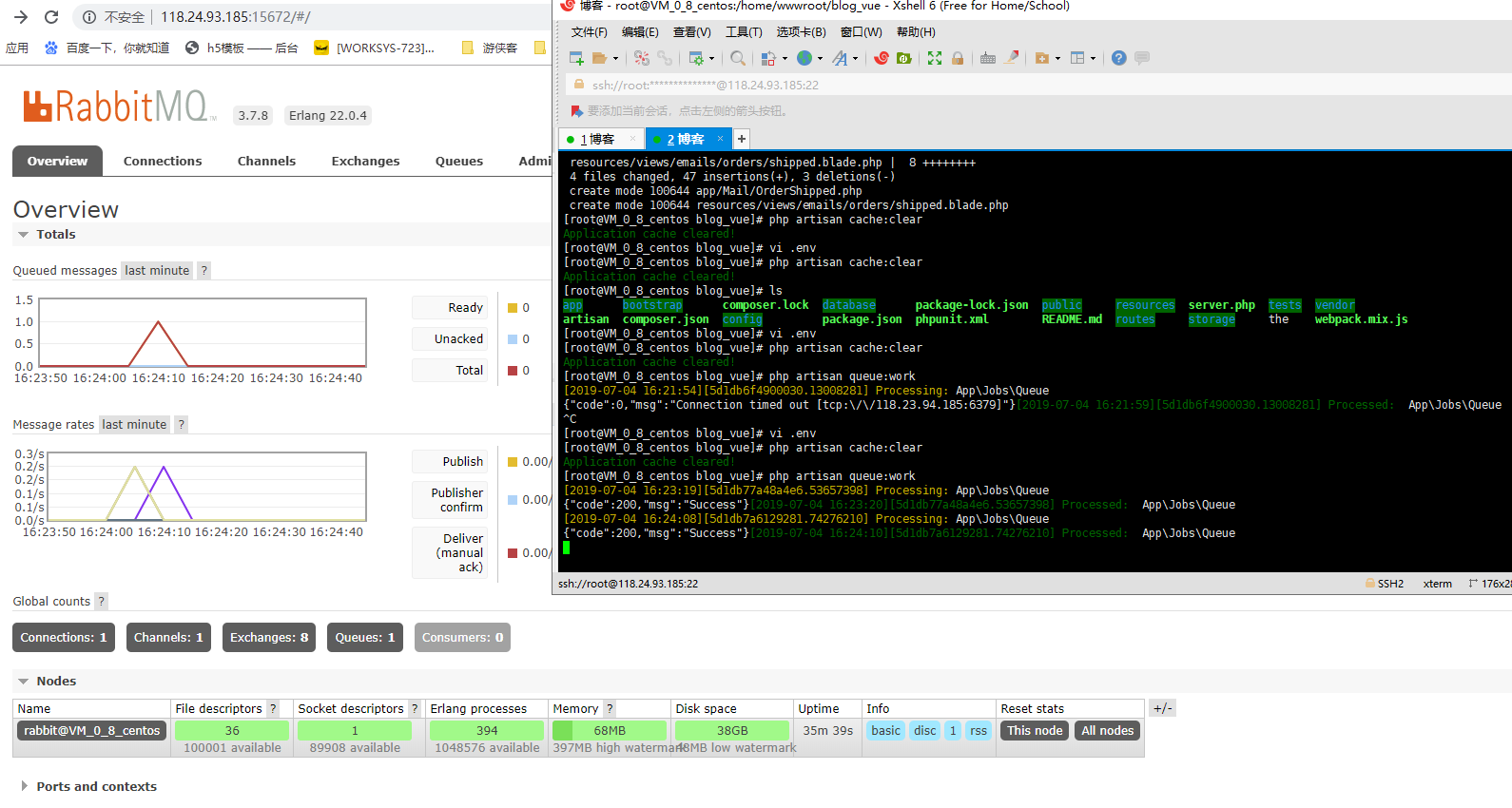Click the keyboard icon in Xshell toolbar

[x=988, y=58]
